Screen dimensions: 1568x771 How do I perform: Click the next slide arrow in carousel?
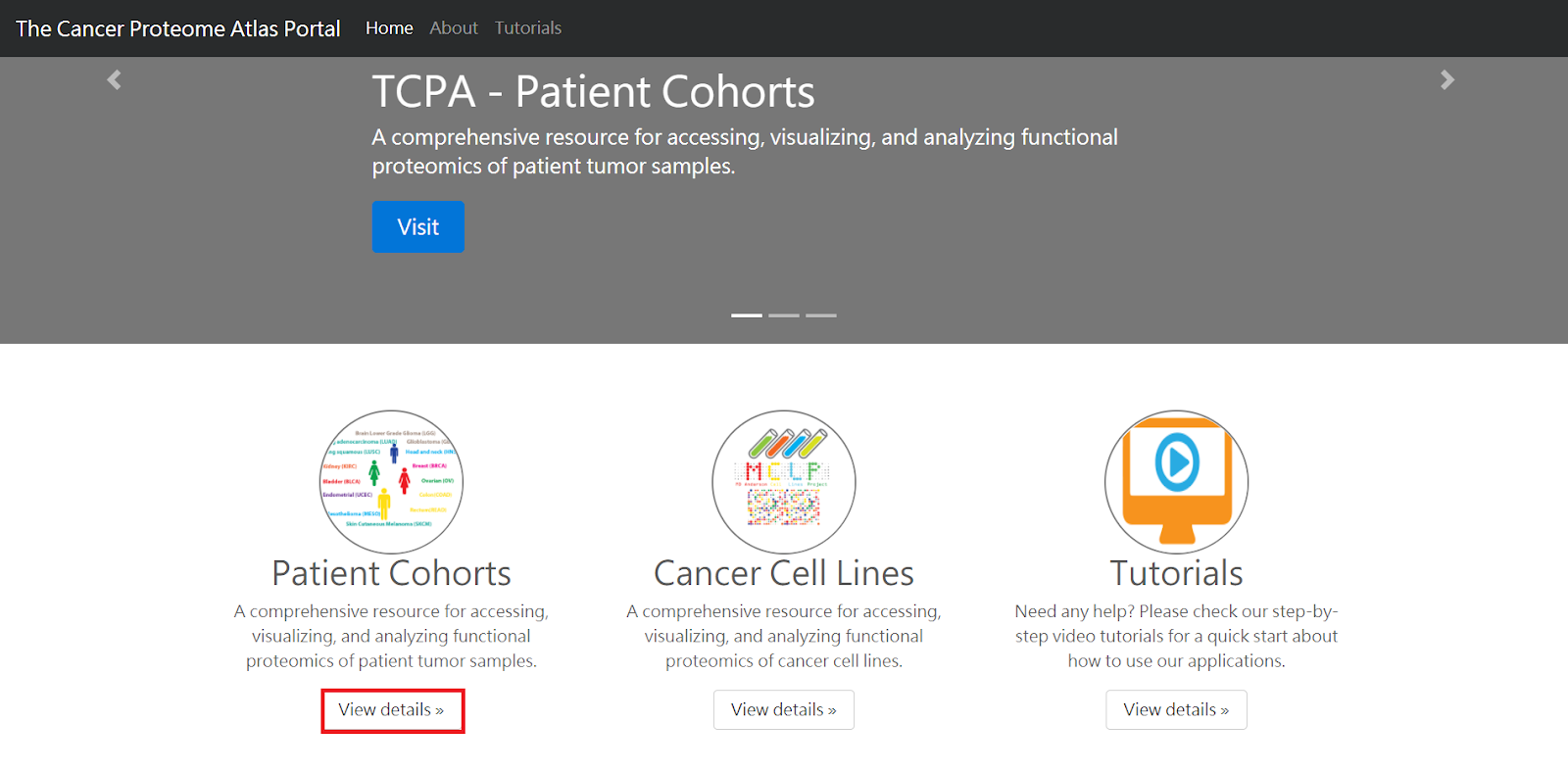[1447, 80]
